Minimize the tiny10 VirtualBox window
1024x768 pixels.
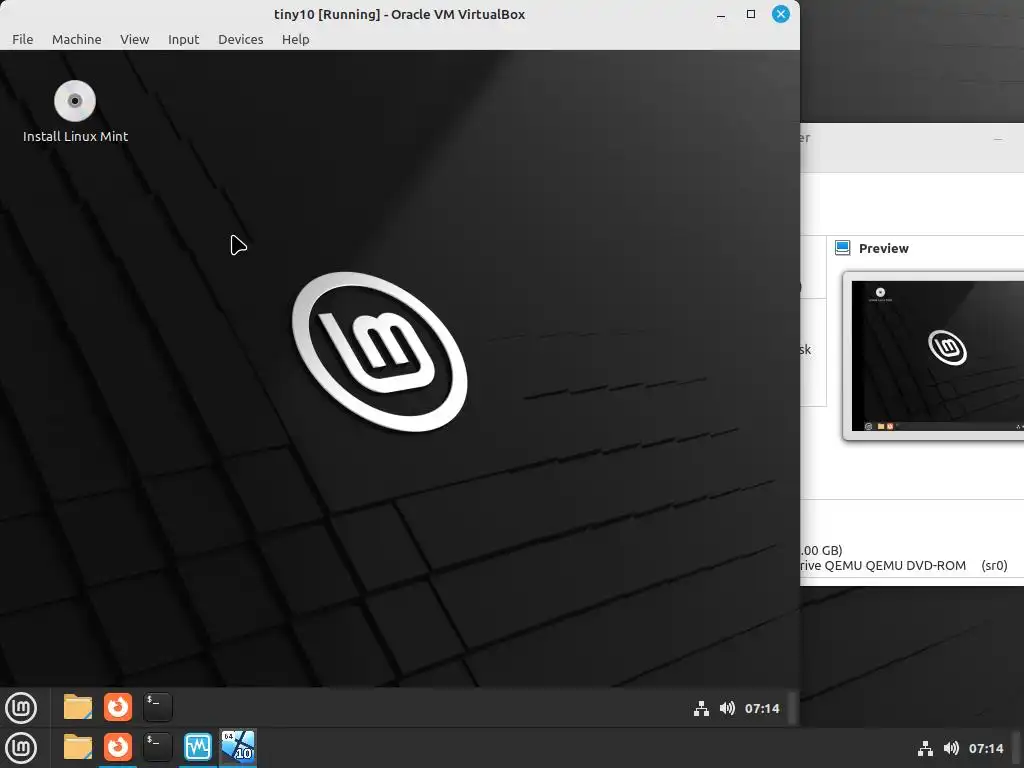[721, 14]
